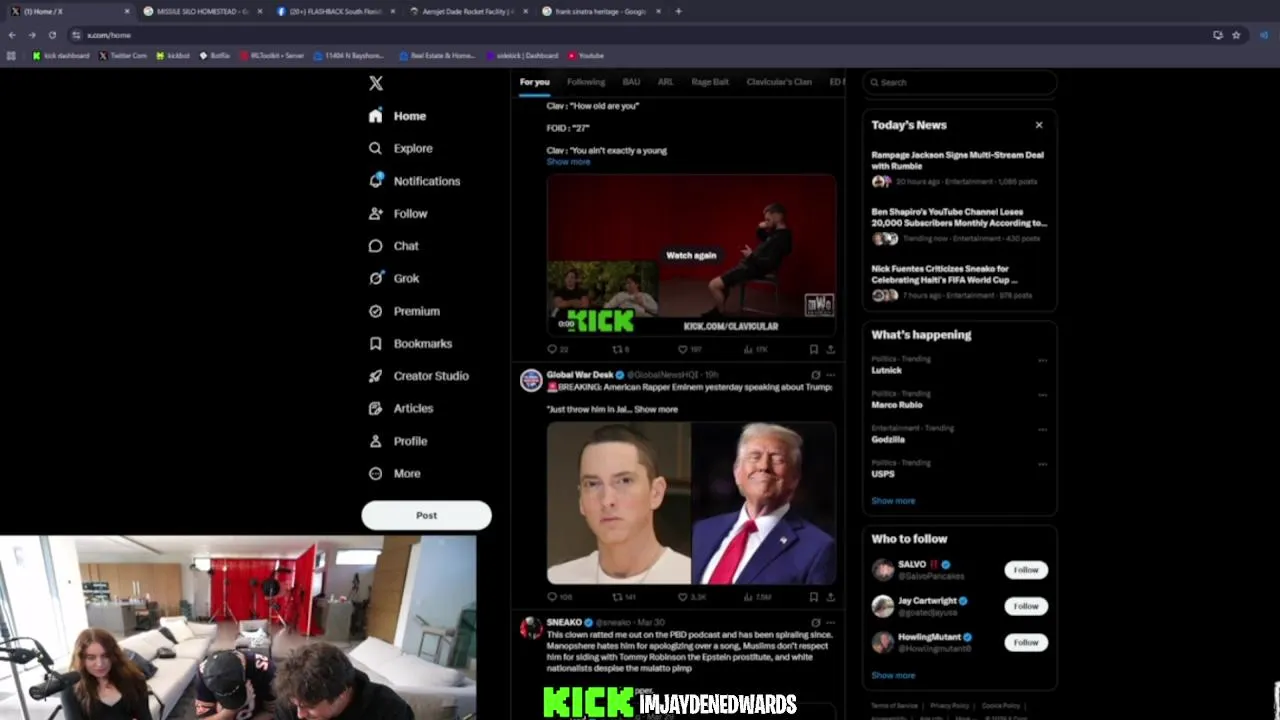Click the Grok icon on SNEAKO post
The width and height of the screenshot is (1280, 720).
(815, 622)
